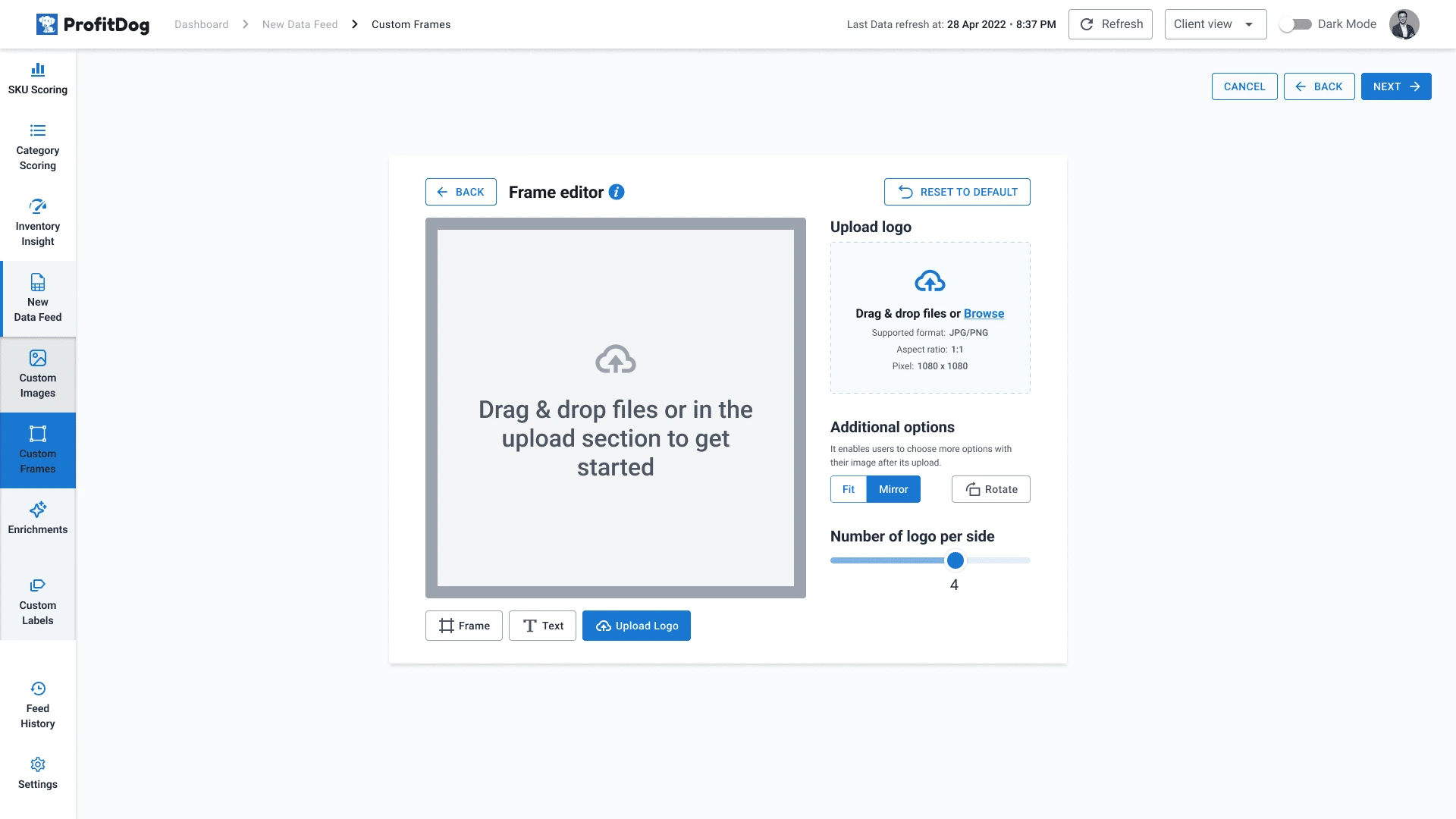Viewport: 1456px width, 819px height.
Task: Expand the Client view dropdown
Action: coord(1215,24)
